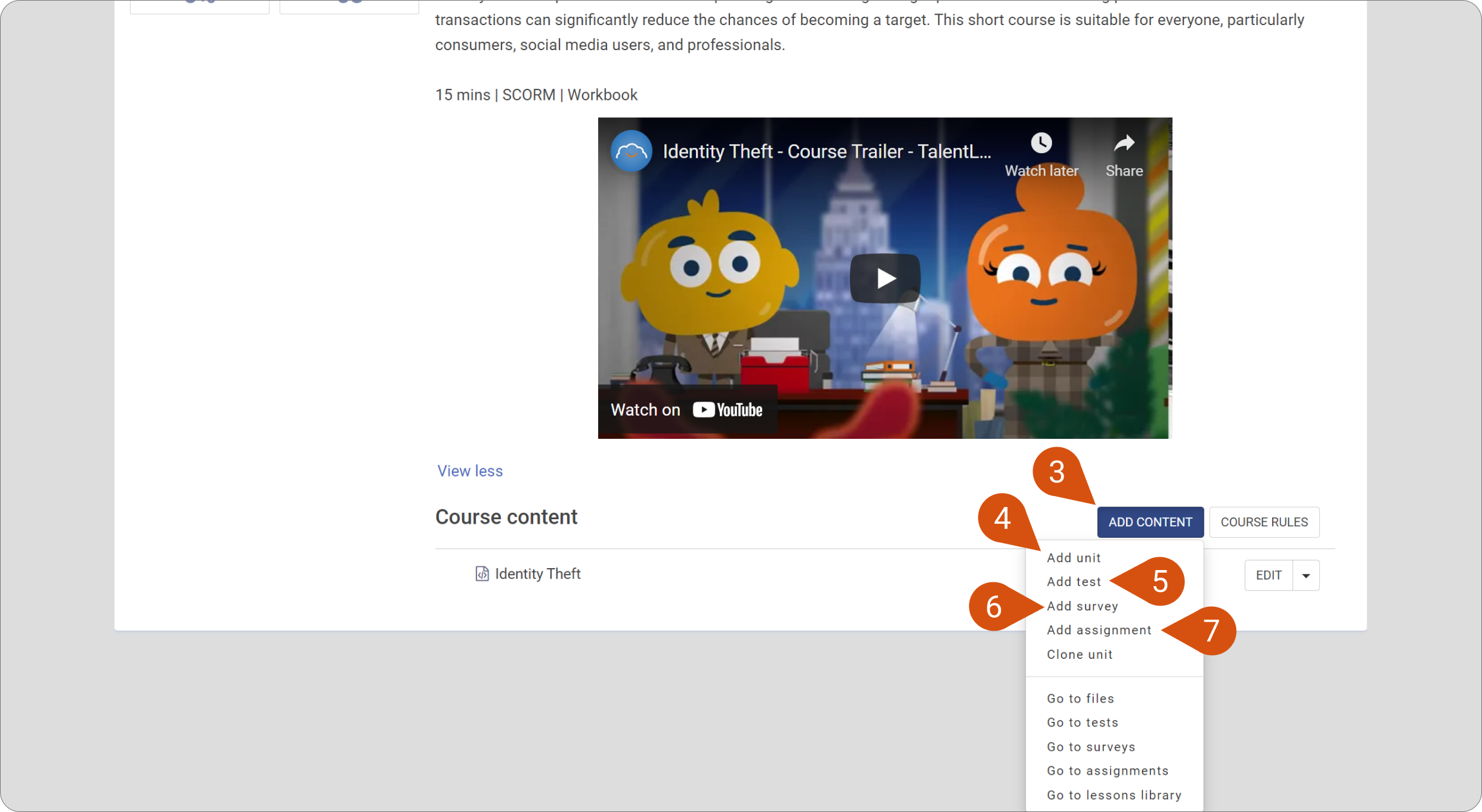Open COURSE RULES
The width and height of the screenshot is (1482, 812).
pyautogui.click(x=1264, y=522)
